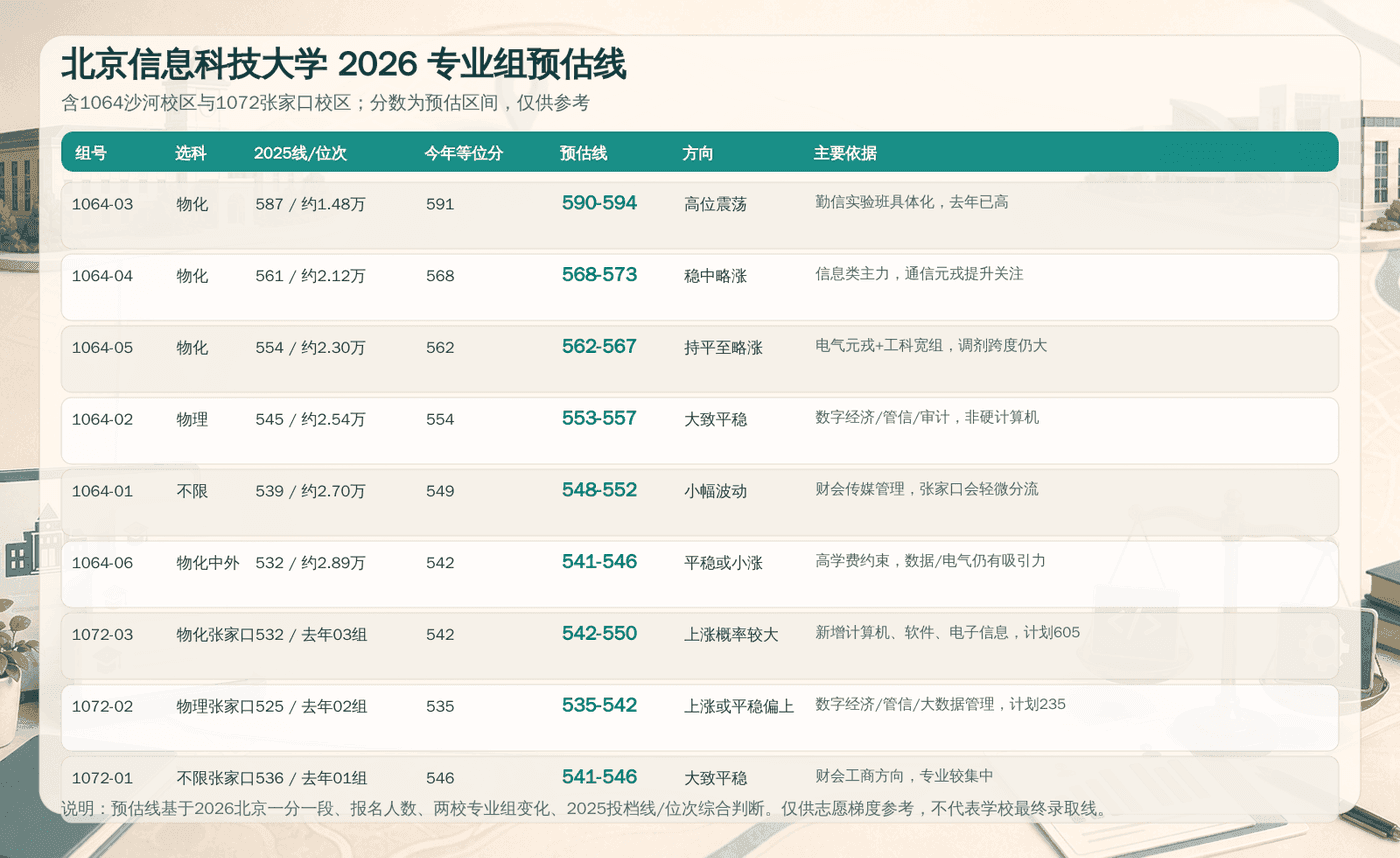The height and width of the screenshot is (858, 1400).
Task: Click estimated line 562-567
Action: click(599, 347)
